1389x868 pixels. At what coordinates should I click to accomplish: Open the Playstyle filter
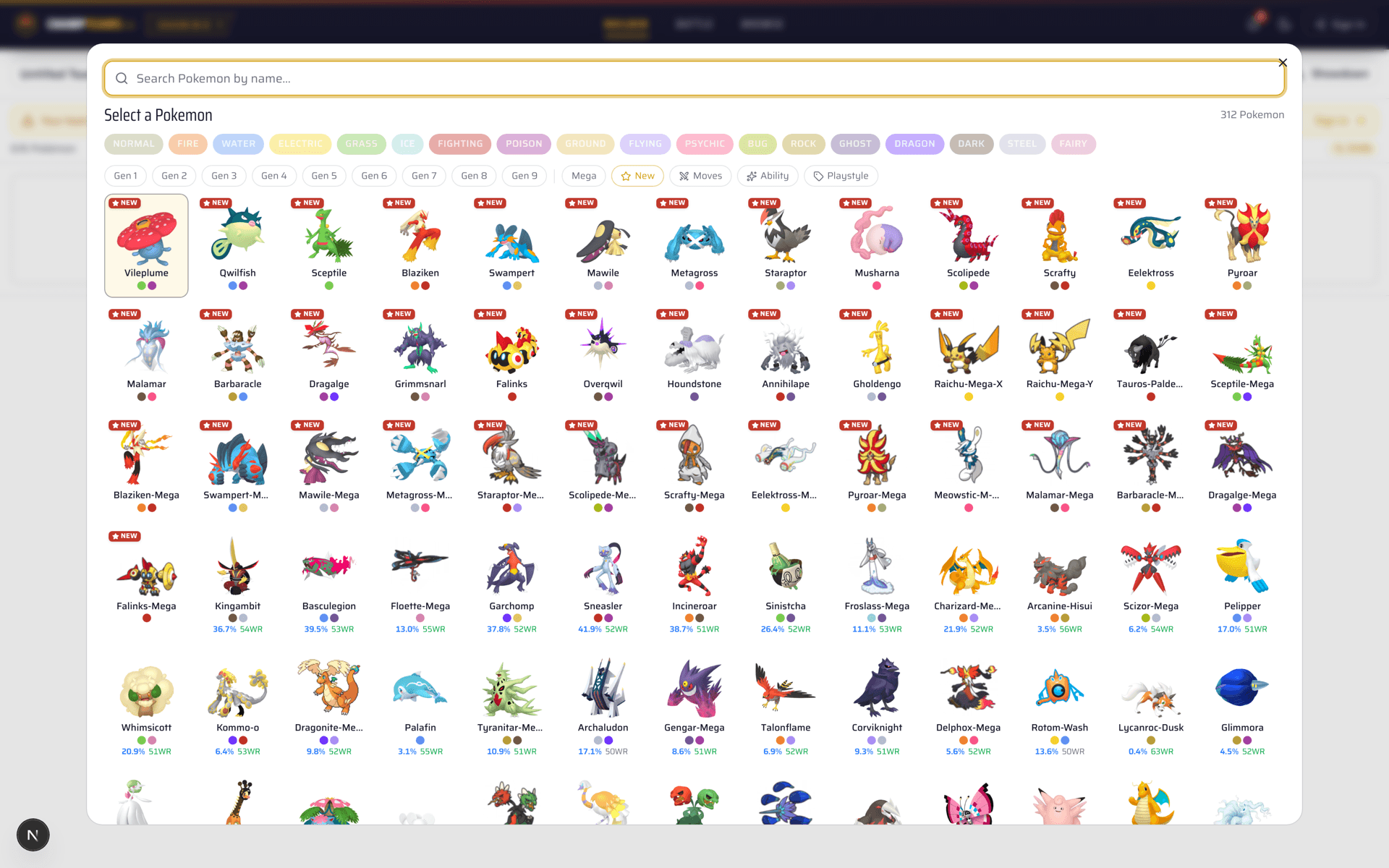(841, 176)
